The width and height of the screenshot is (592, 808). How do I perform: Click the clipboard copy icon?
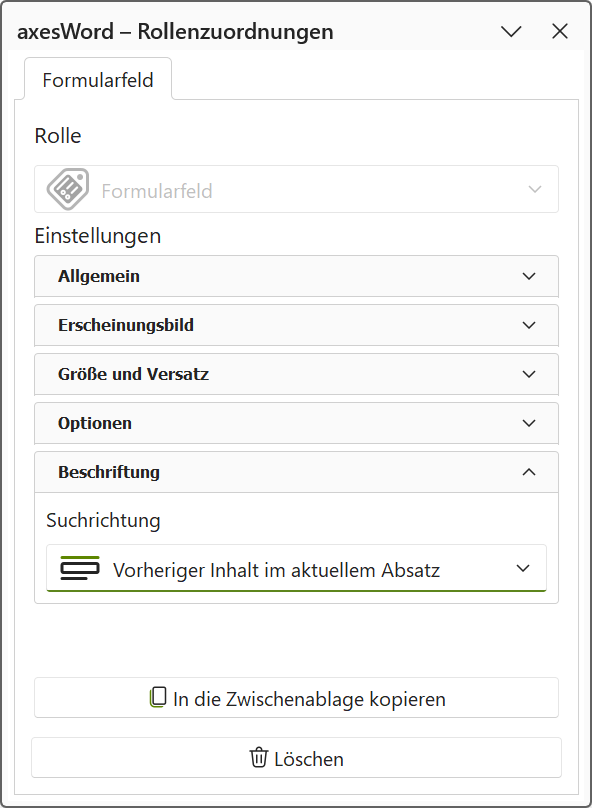[x=158, y=697]
